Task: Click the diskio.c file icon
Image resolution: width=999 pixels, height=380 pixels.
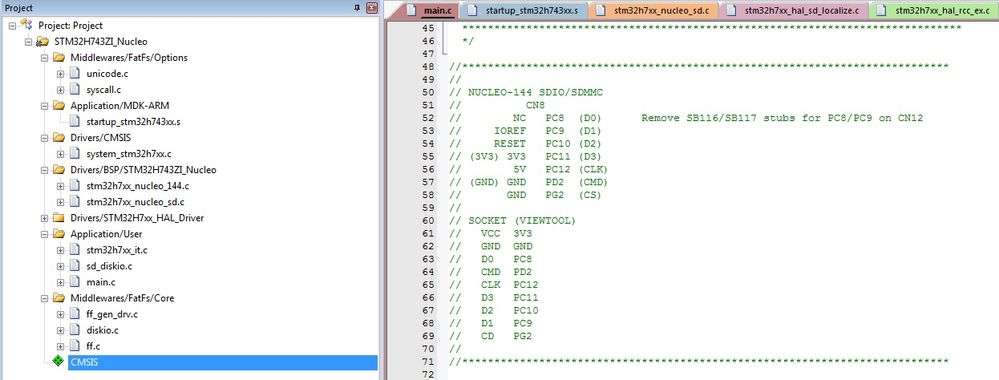Action: click(x=75, y=330)
